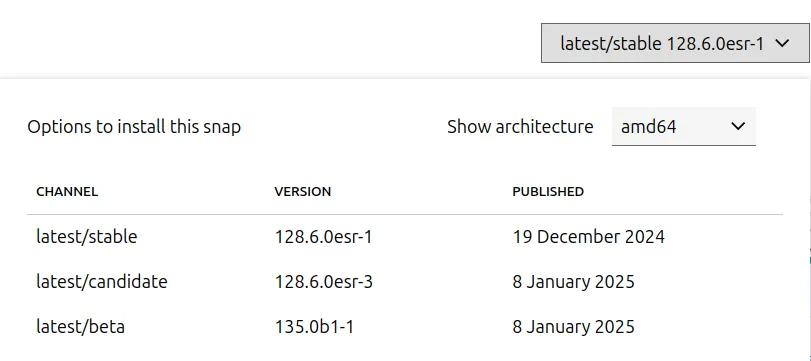Click the PUBLISHED column header
This screenshot has height=361, width=811.
coord(548,192)
